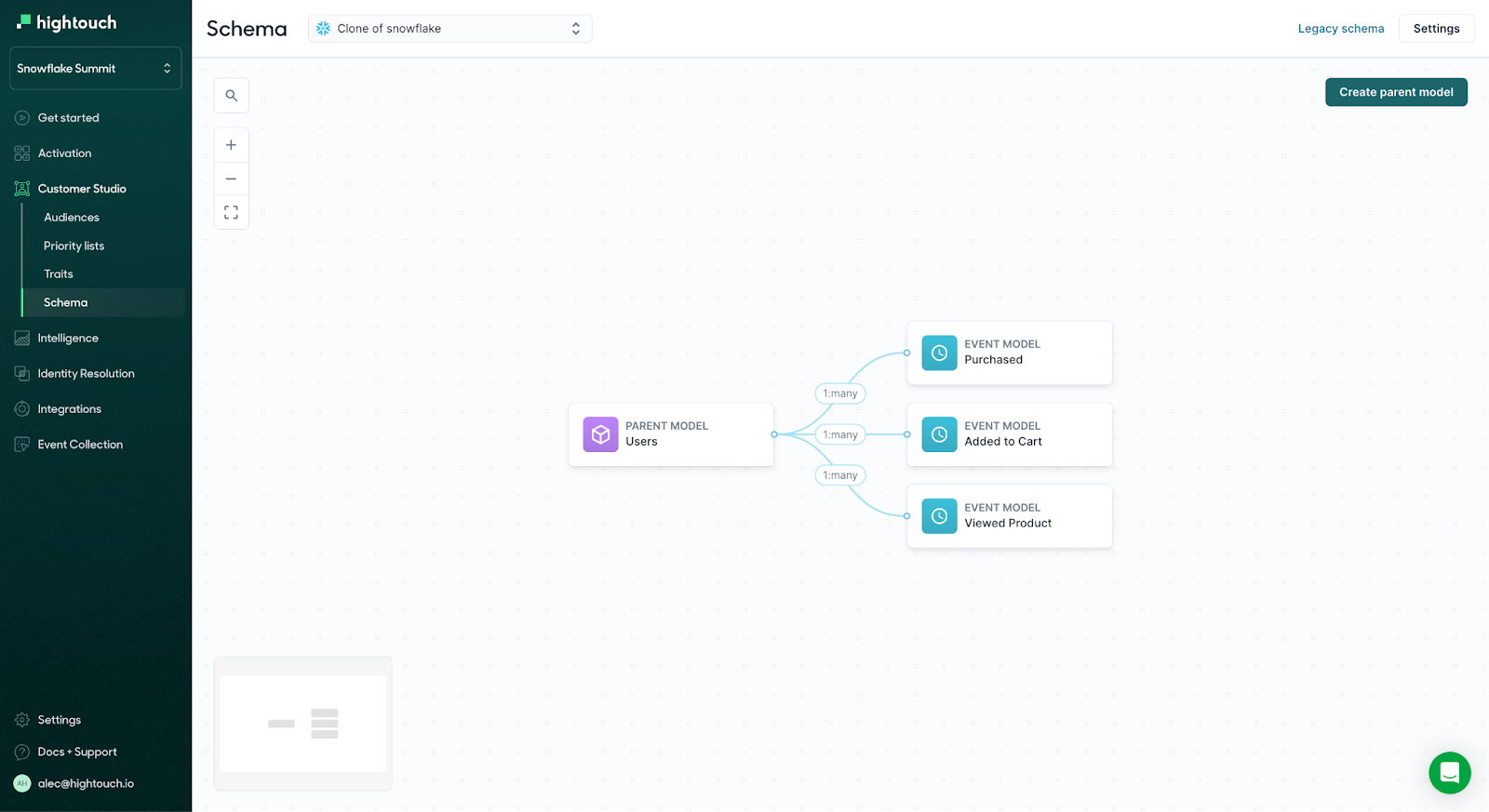Image resolution: width=1489 pixels, height=812 pixels.
Task: Follow the Legacy schema link
Action: (x=1340, y=29)
